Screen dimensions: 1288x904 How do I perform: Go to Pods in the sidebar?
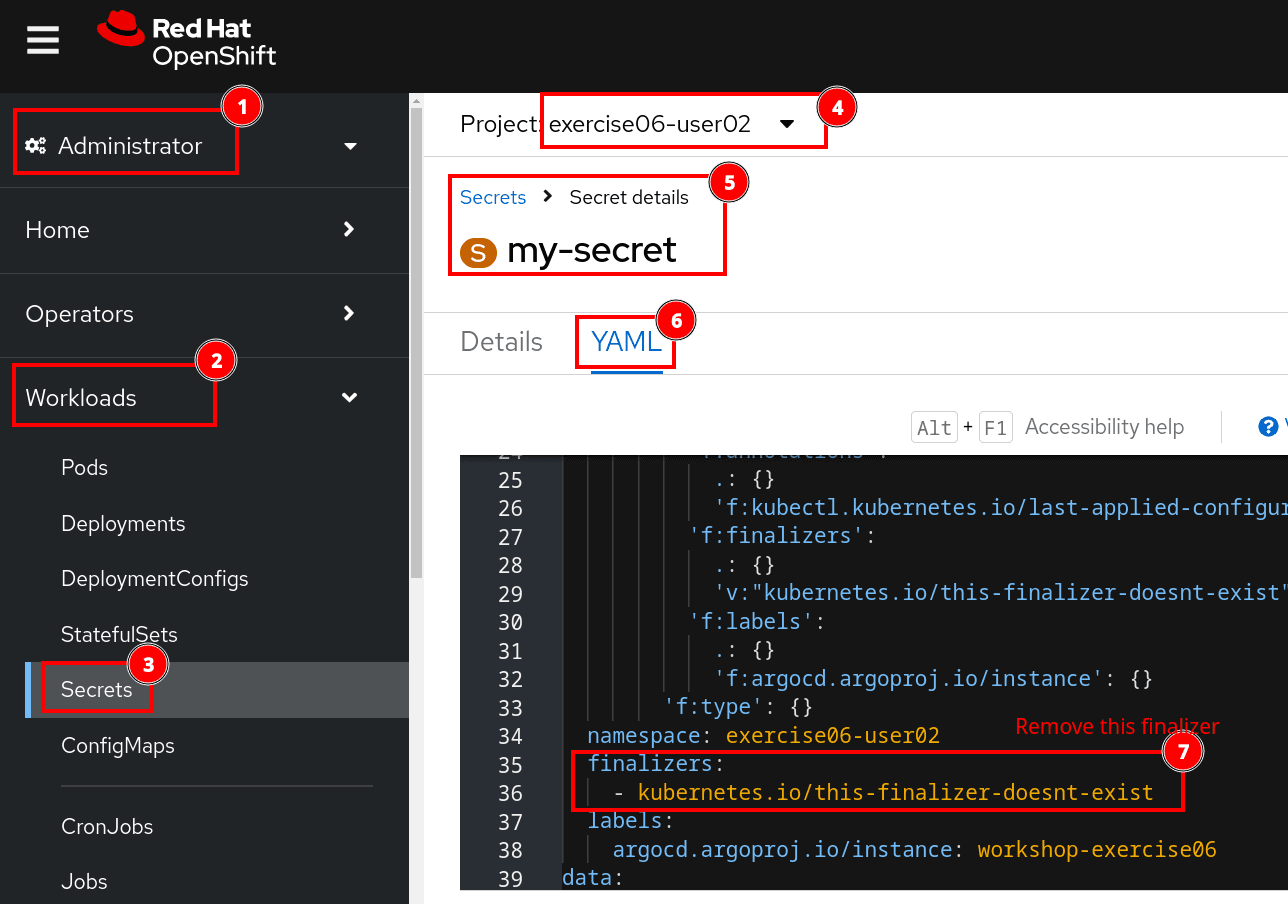point(84,468)
